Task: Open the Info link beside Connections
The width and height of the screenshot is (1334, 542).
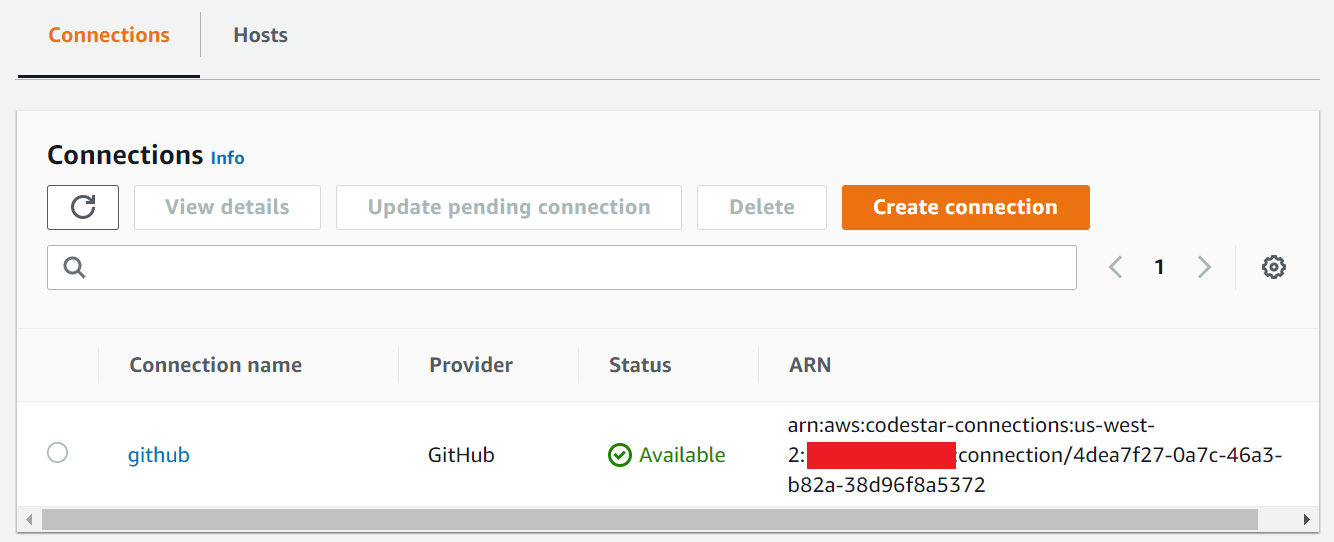Action: [x=227, y=158]
